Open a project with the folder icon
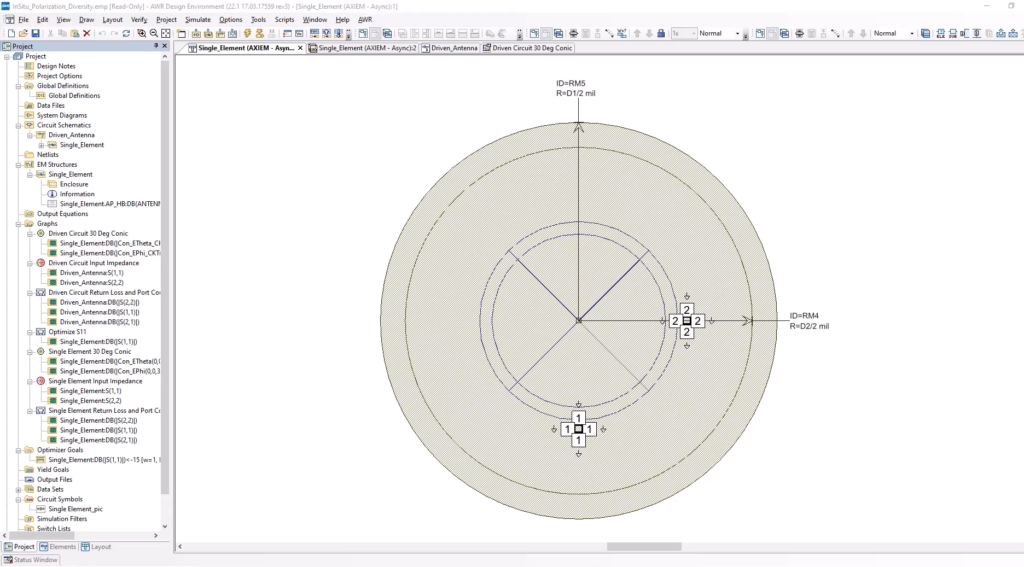The image size is (1024, 567). click(x=24, y=33)
